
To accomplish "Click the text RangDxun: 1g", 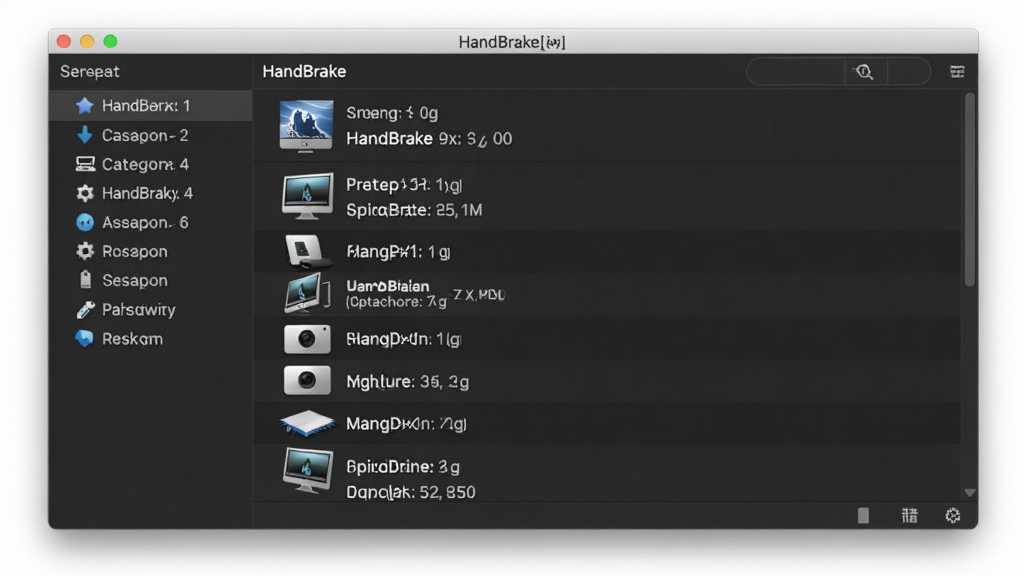I will click(404, 340).
